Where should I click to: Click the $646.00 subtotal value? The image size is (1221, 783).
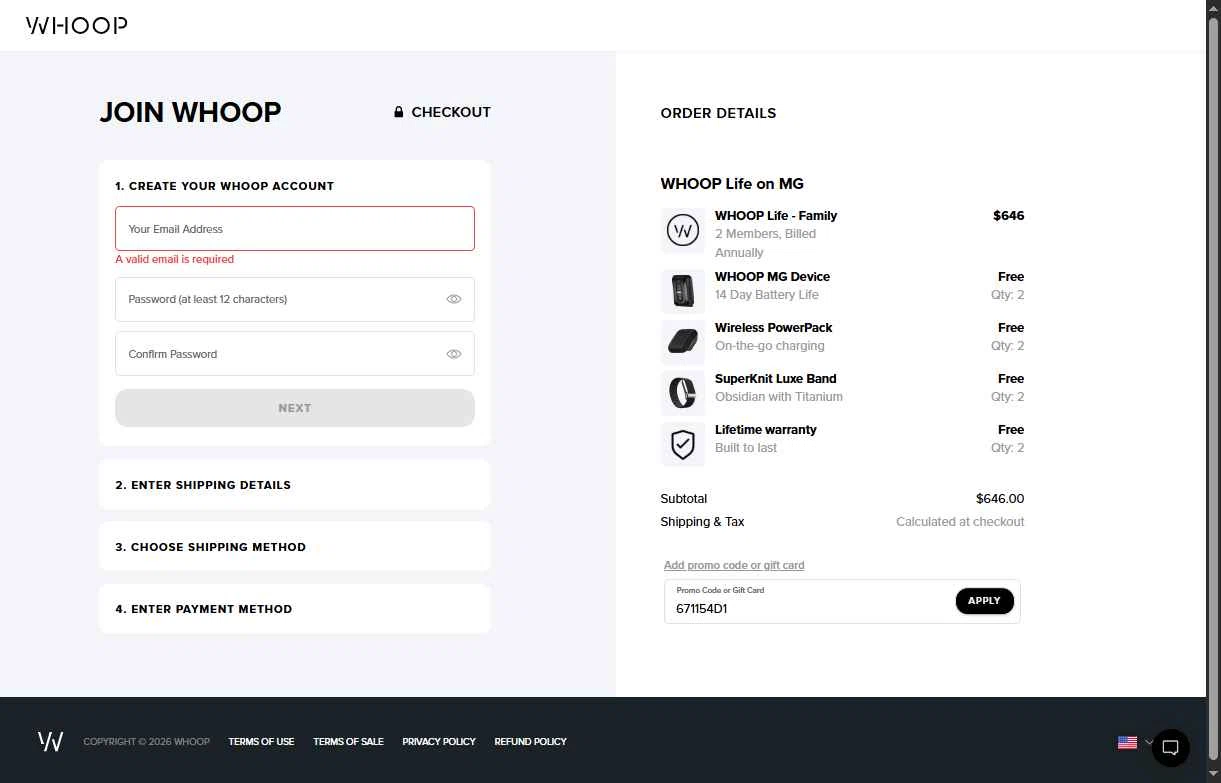(x=1000, y=499)
